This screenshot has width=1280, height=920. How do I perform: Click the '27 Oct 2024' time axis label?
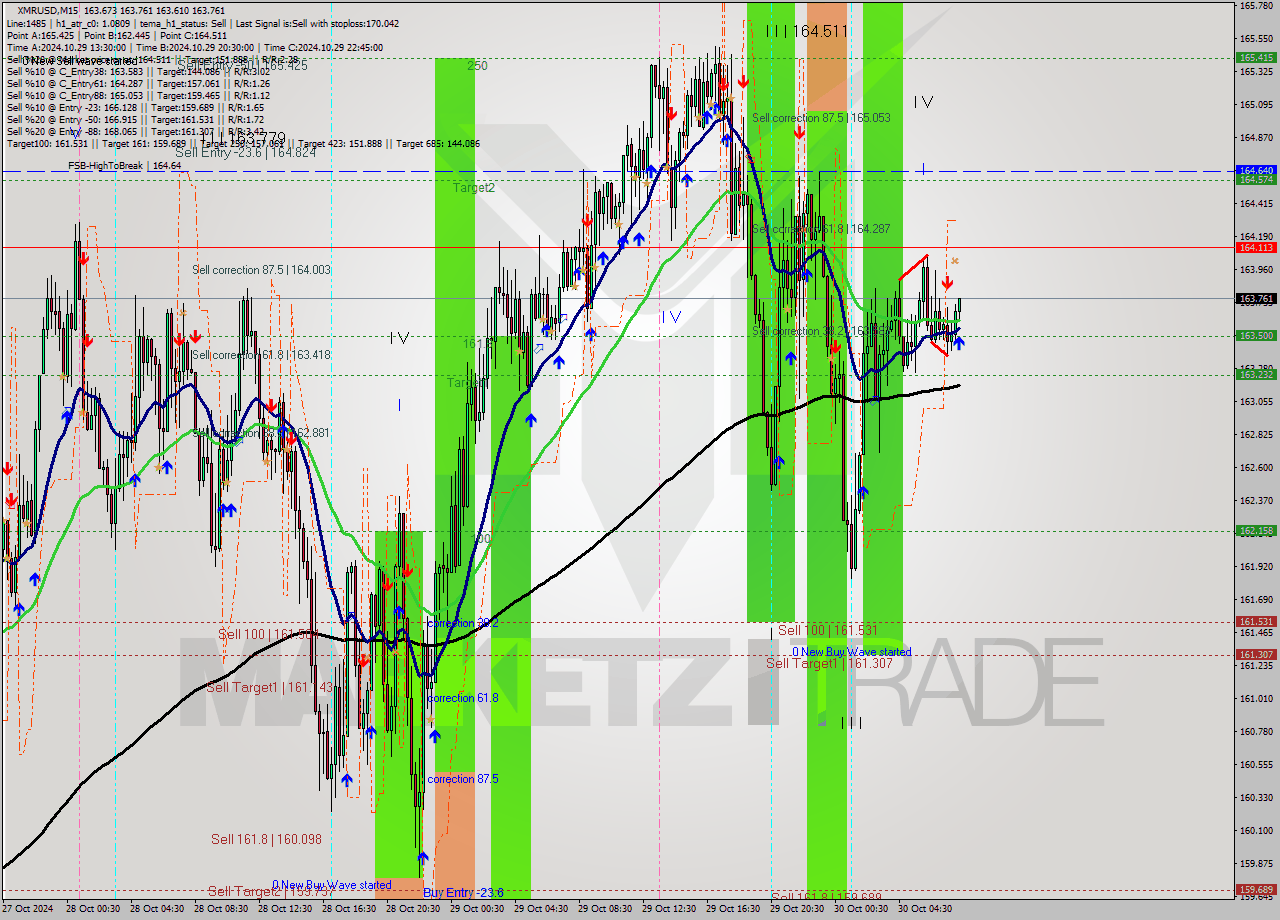26,909
